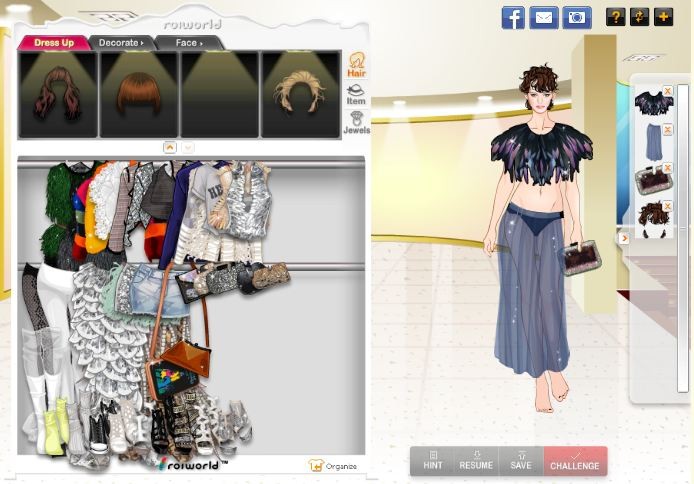Image resolution: width=694 pixels, height=484 pixels.
Task: Click the red CHALLENGE button
Action: [x=575, y=461]
